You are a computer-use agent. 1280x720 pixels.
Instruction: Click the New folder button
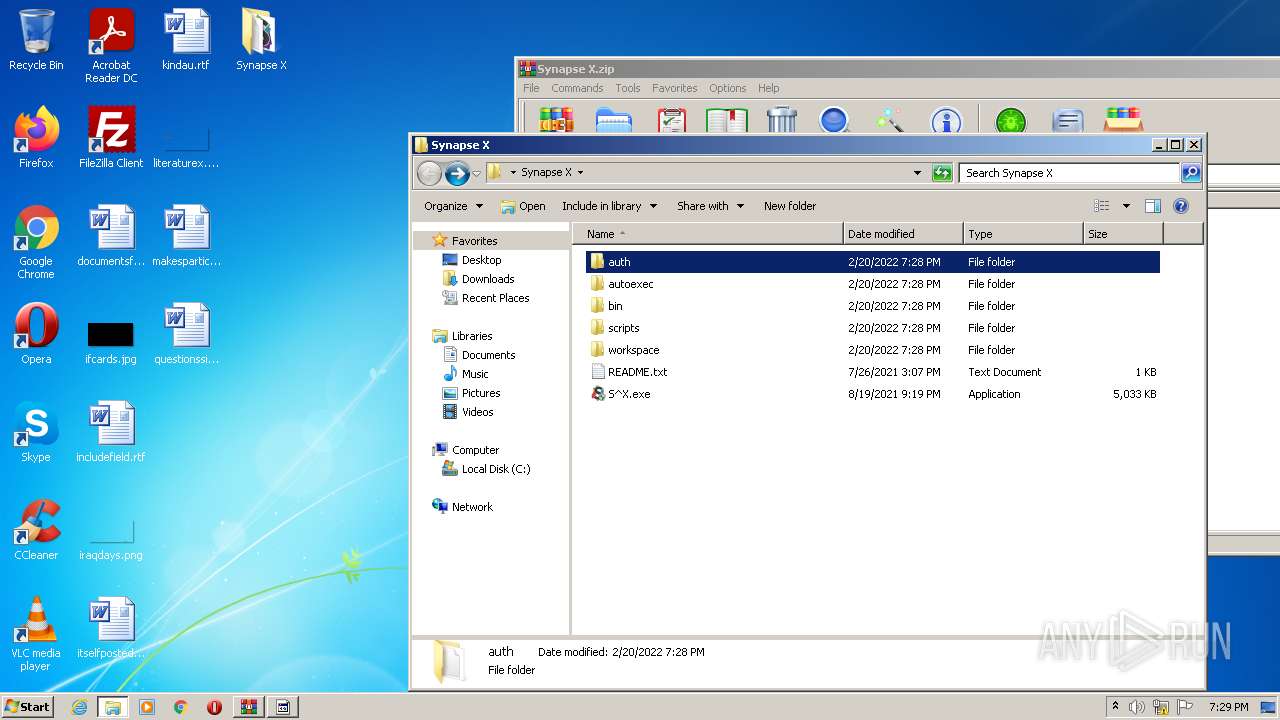point(790,206)
